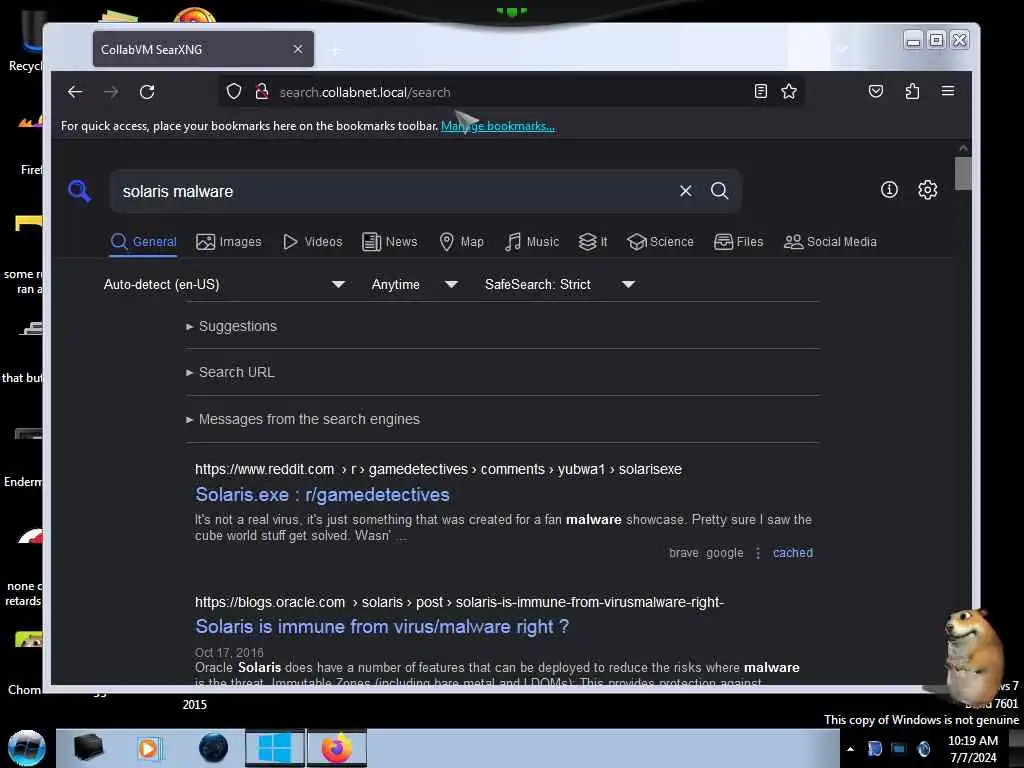The height and width of the screenshot is (768, 1024).
Task: Switch to the Social Media category
Action: pos(829,242)
